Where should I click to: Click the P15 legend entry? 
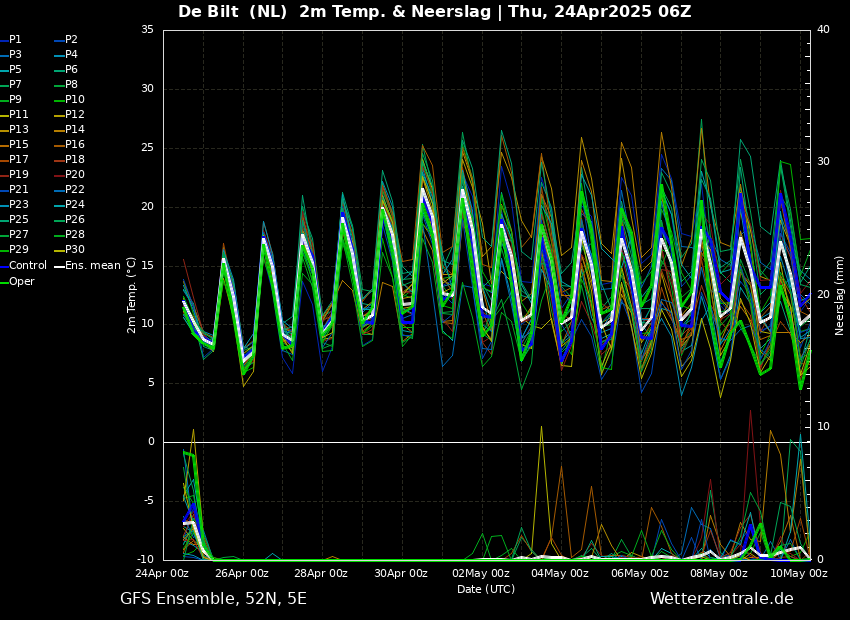(18, 145)
